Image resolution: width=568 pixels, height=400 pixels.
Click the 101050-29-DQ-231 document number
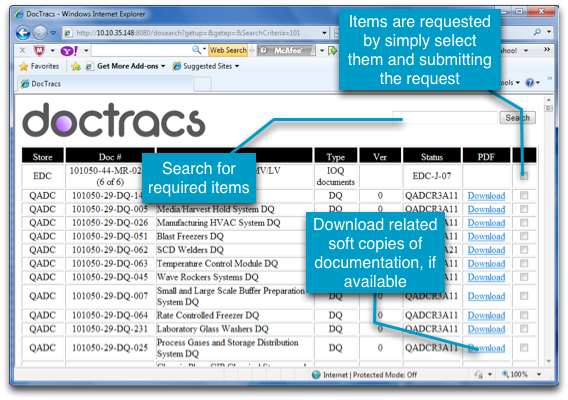click(110, 329)
